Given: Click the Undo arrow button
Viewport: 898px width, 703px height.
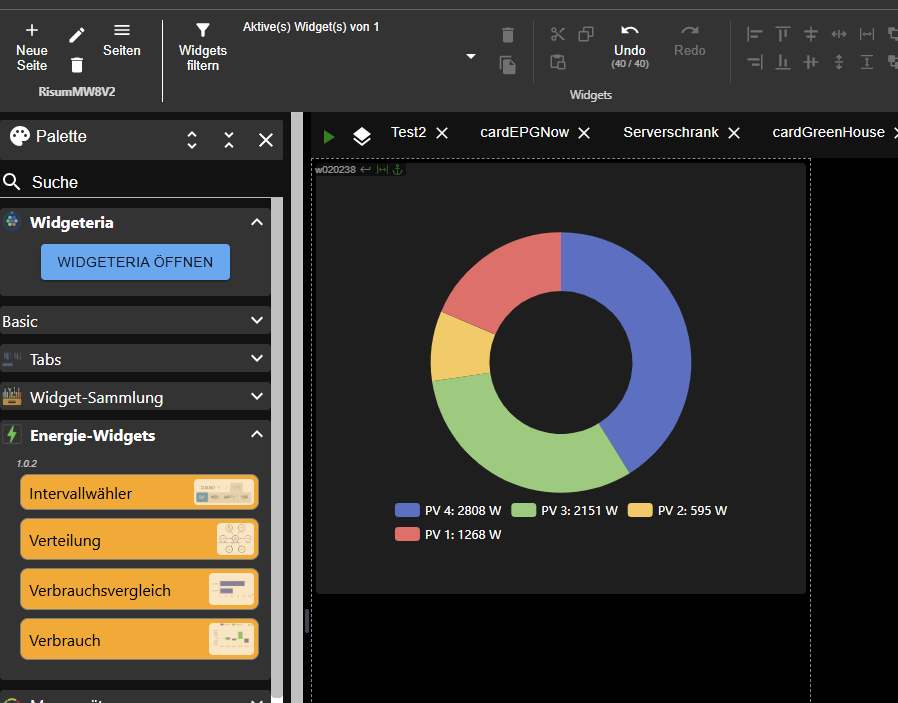Looking at the screenshot, I should [x=630, y=32].
